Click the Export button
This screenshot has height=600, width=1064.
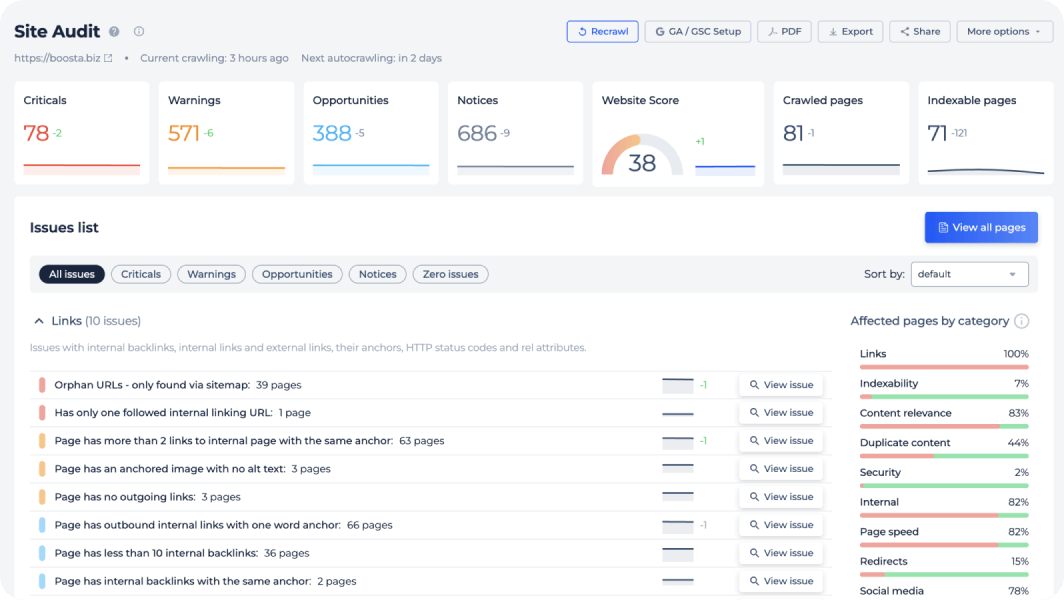pyautogui.click(x=850, y=31)
